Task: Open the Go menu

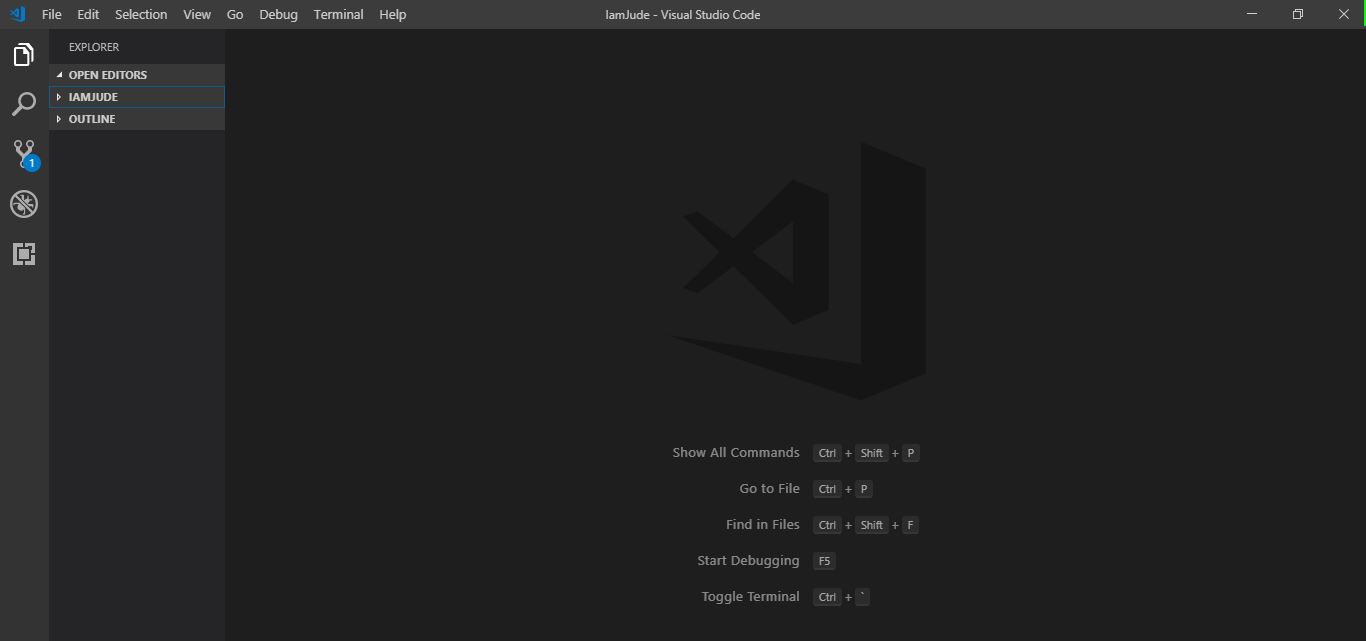Action: coord(235,14)
